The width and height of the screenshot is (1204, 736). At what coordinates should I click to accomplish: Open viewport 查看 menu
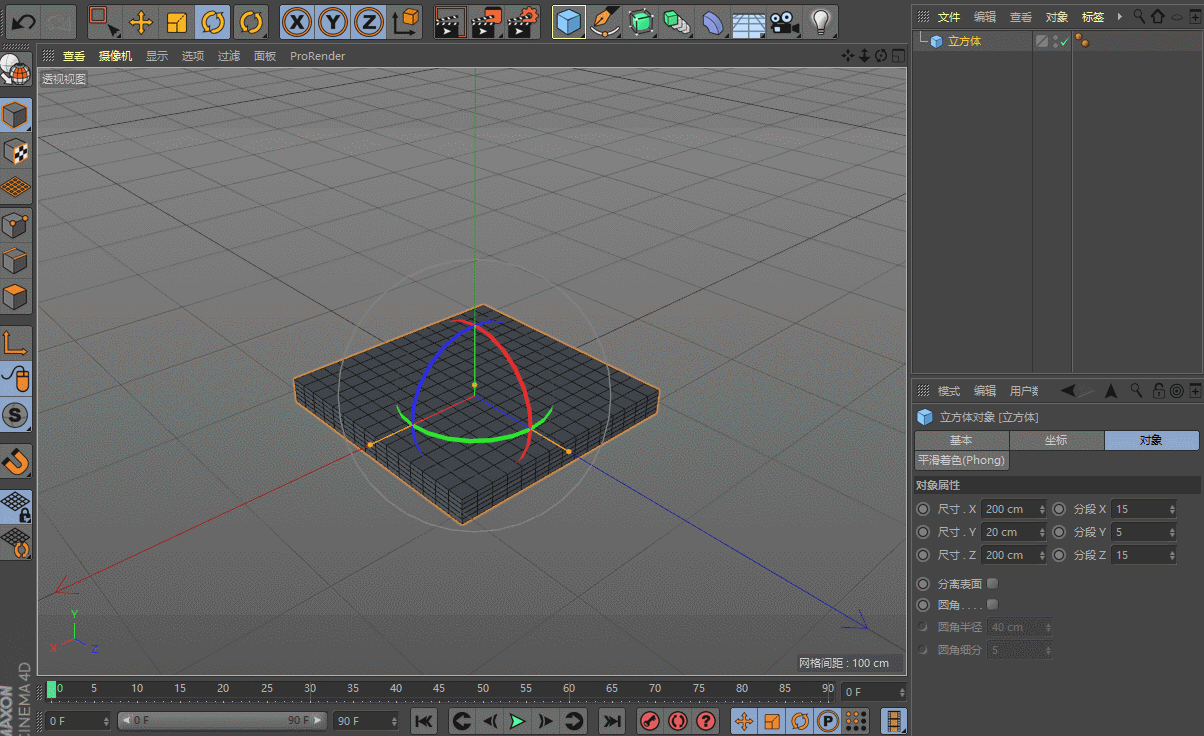click(x=74, y=57)
